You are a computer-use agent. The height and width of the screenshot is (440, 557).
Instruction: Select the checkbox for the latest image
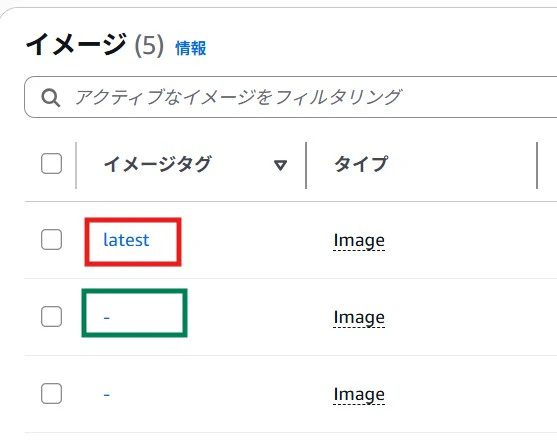click(x=52, y=239)
